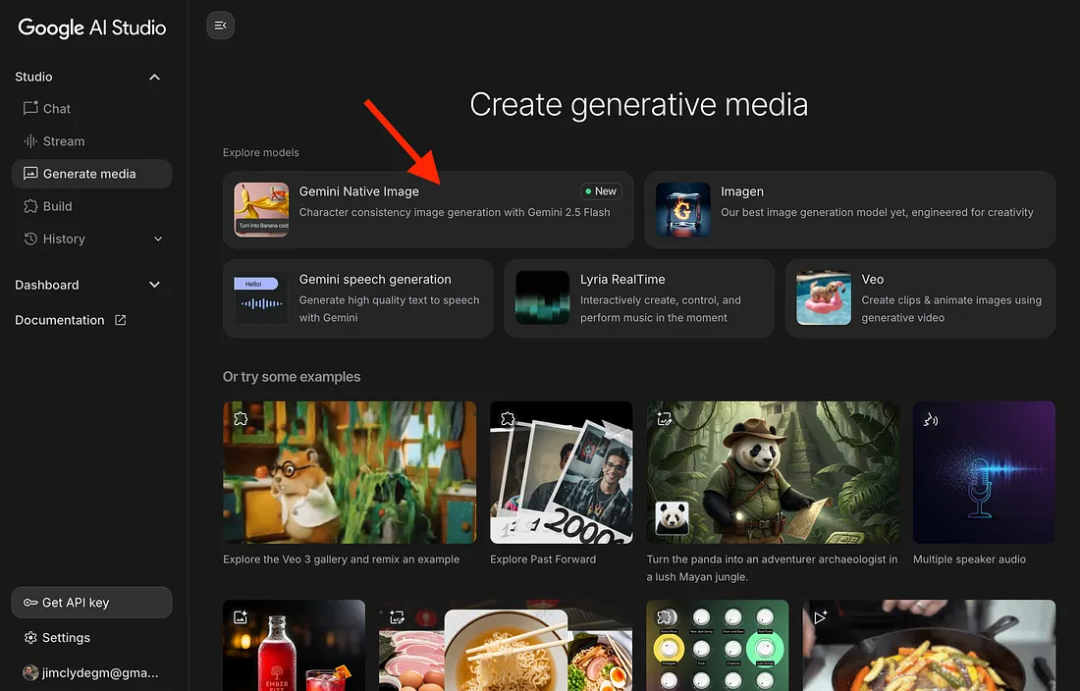
Task: Open the Gemini Native Image model card
Action: [428, 209]
